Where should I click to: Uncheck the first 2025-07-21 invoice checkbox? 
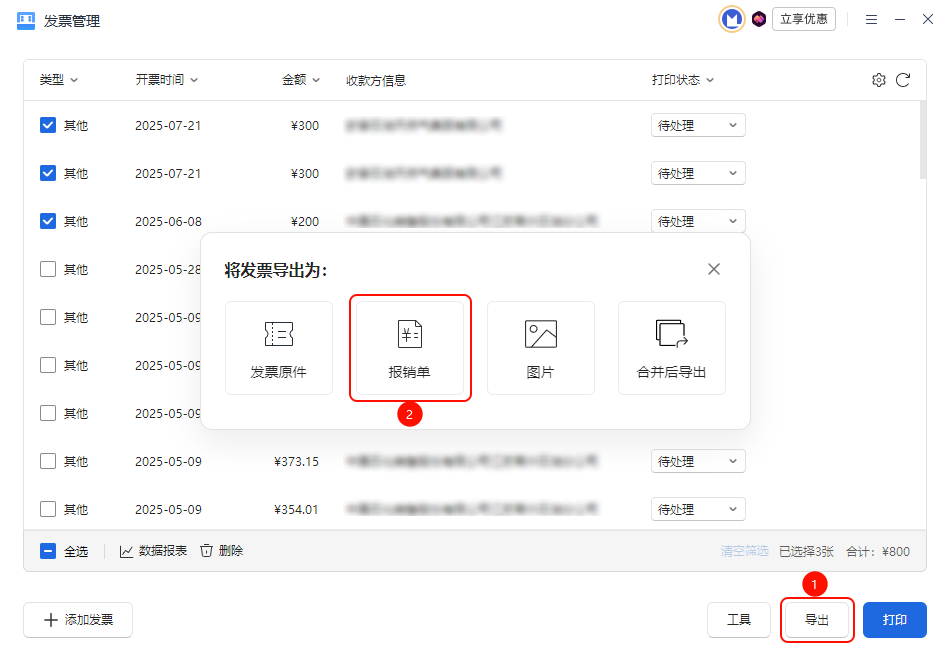[48, 125]
